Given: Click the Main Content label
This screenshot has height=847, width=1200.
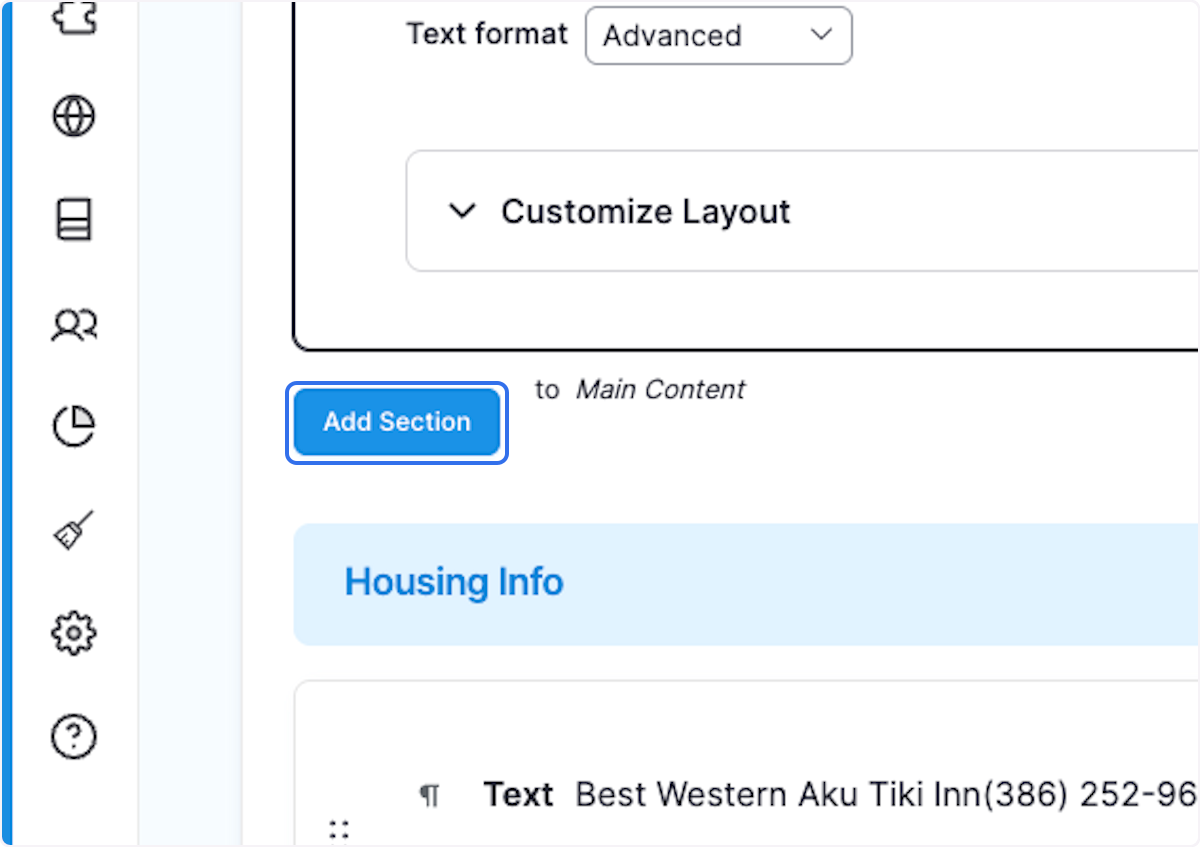Looking at the screenshot, I should point(660,389).
